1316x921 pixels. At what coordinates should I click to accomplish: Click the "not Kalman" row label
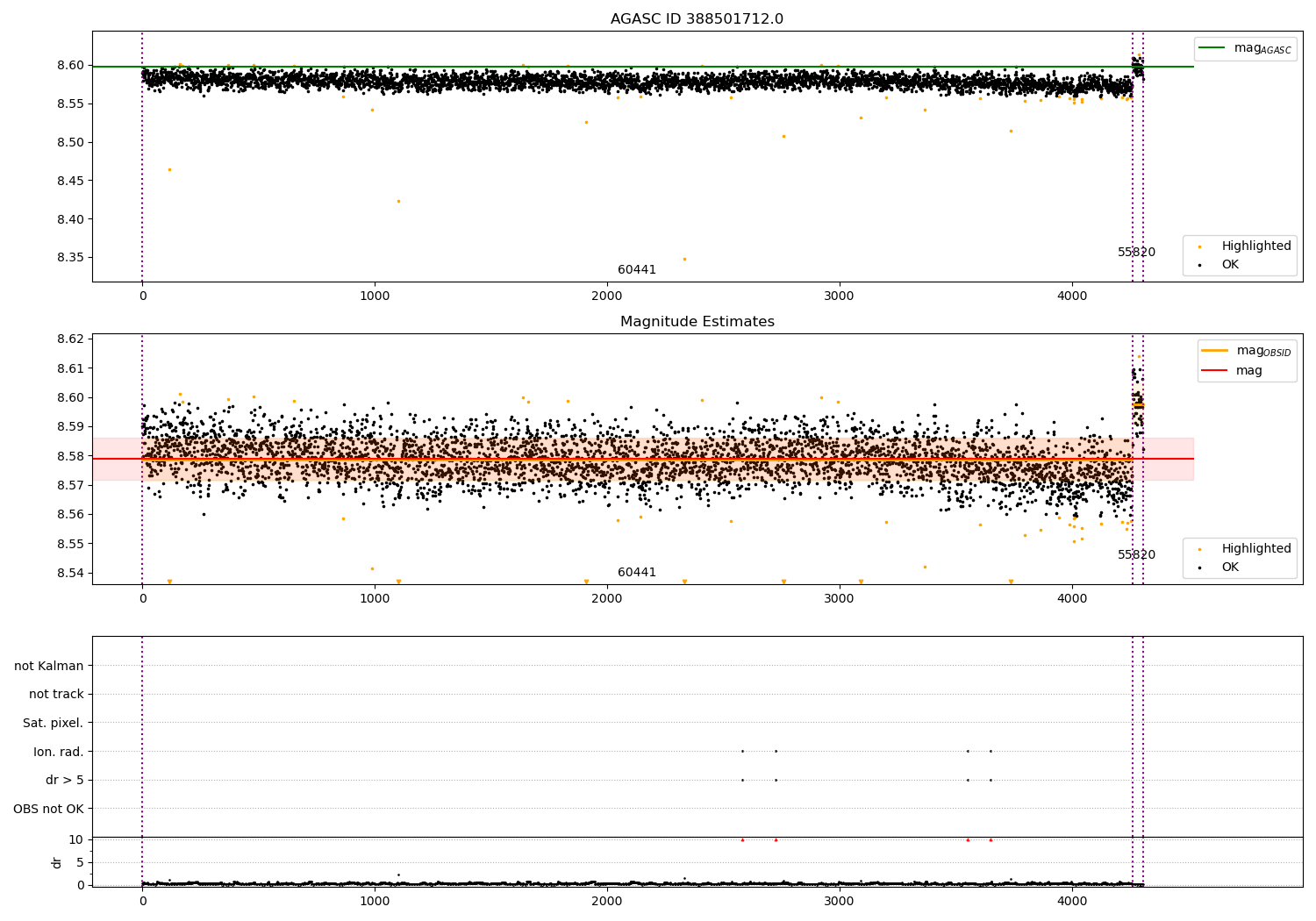pos(49,667)
